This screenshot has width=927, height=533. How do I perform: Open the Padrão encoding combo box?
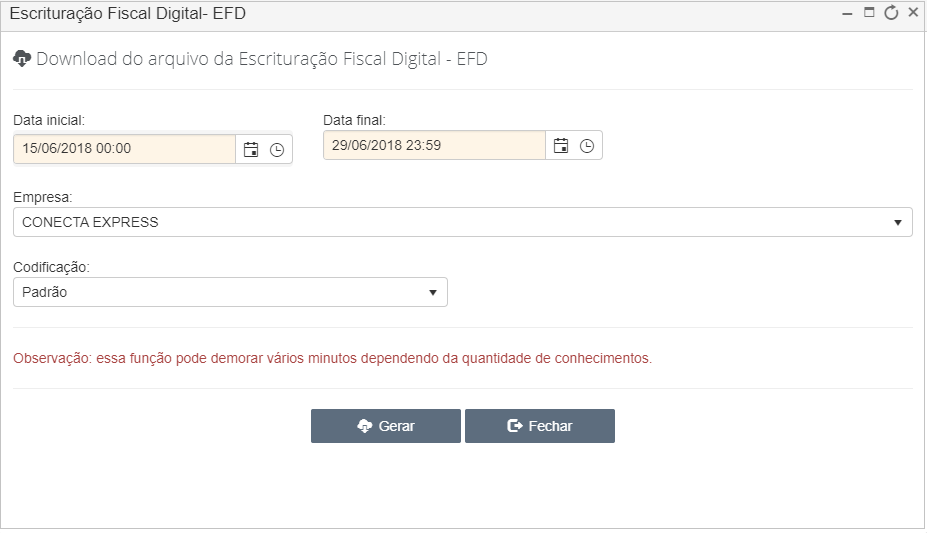tap(230, 292)
